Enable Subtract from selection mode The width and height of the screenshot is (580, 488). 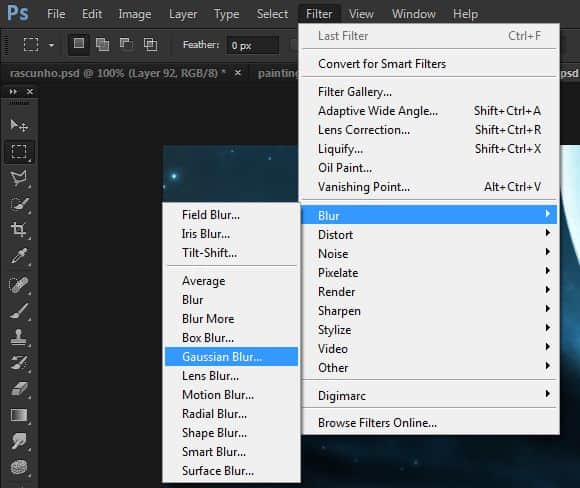point(127,45)
